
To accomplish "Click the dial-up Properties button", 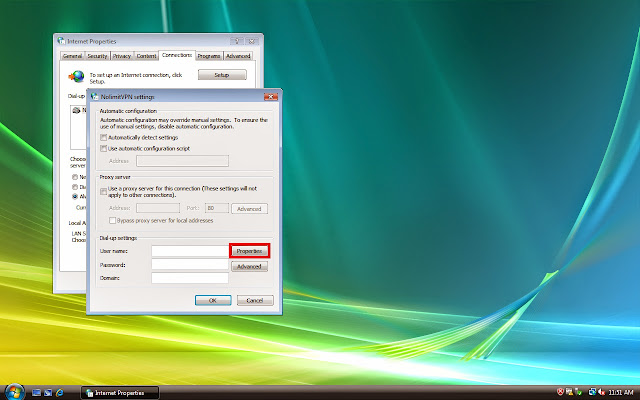I will pyautogui.click(x=249, y=251).
